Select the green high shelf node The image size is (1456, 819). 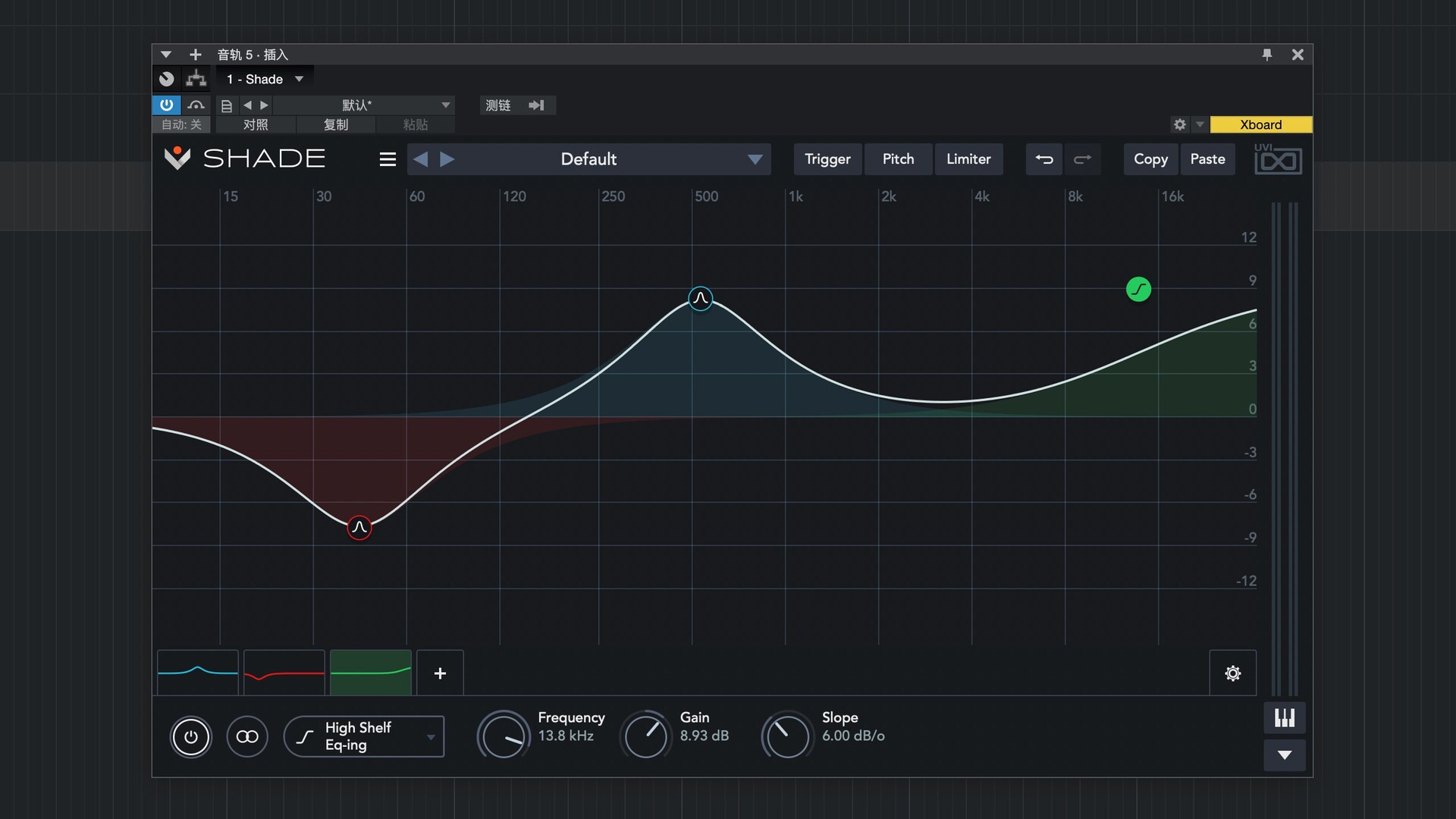click(x=1138, y=289)
